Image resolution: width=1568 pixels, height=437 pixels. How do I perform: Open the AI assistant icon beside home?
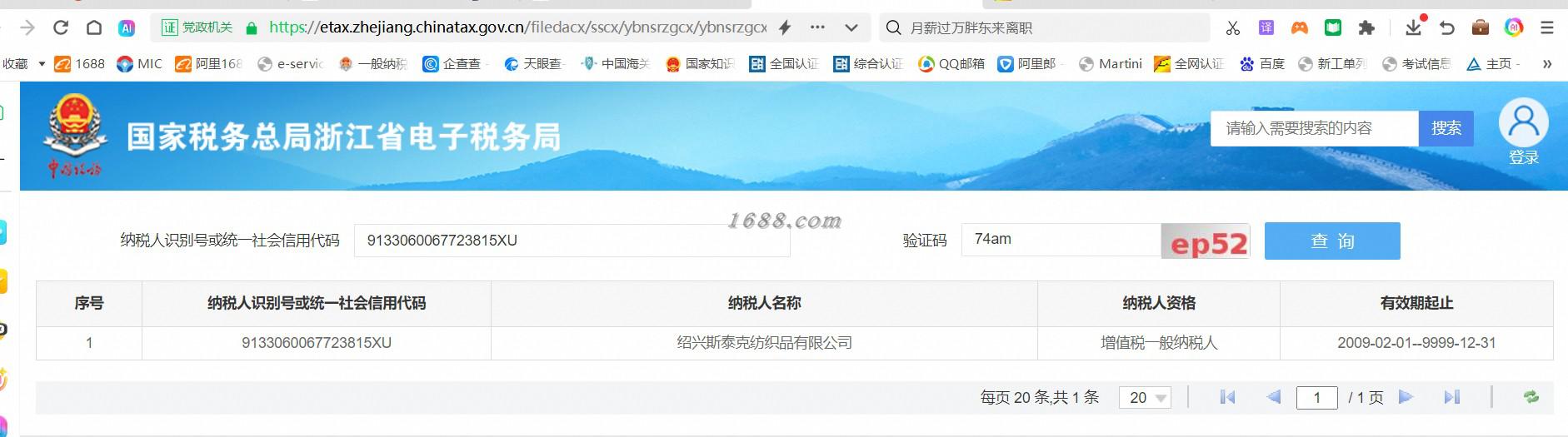(126, 27)
